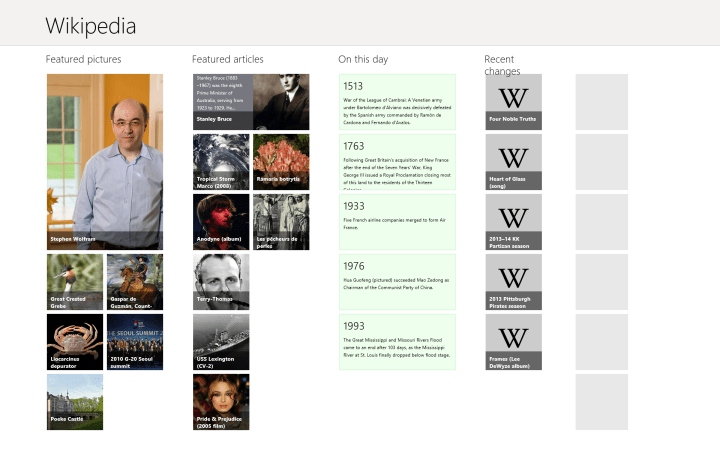The width and height of the screenshot is (720, 450).
Task: Select the 1976 Hua Guofeng event tile
Action: pyautogui.click(x=397, y=282)
